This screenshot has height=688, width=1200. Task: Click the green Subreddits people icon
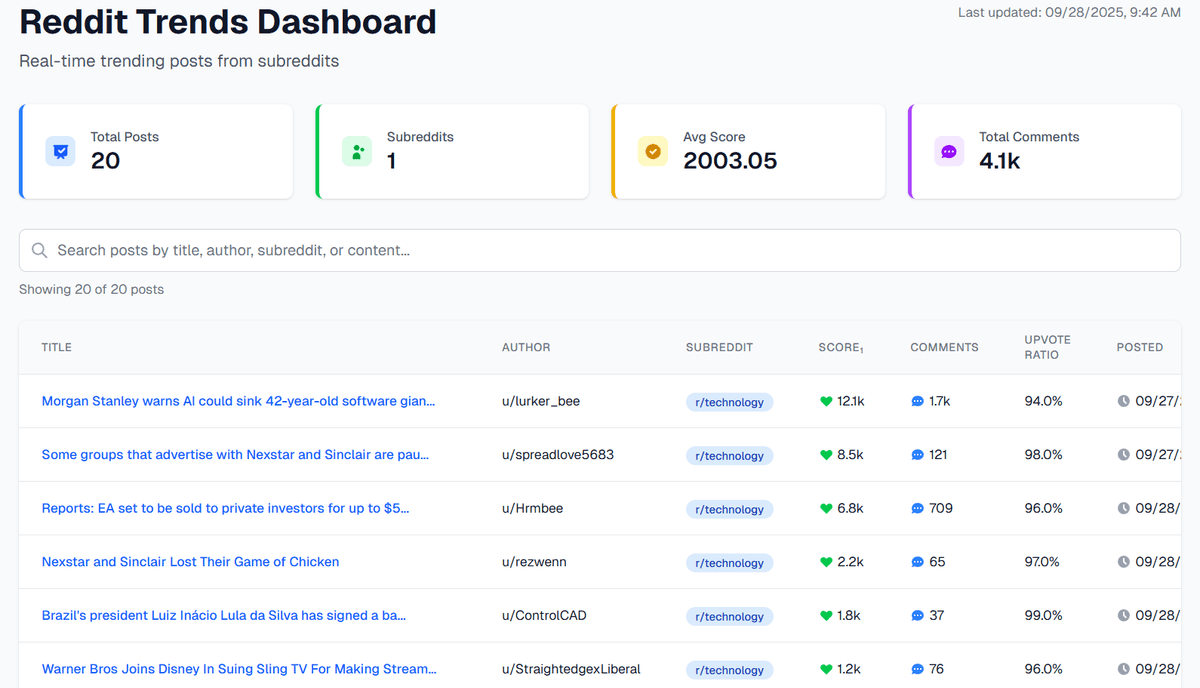click(x=357, y=151)
